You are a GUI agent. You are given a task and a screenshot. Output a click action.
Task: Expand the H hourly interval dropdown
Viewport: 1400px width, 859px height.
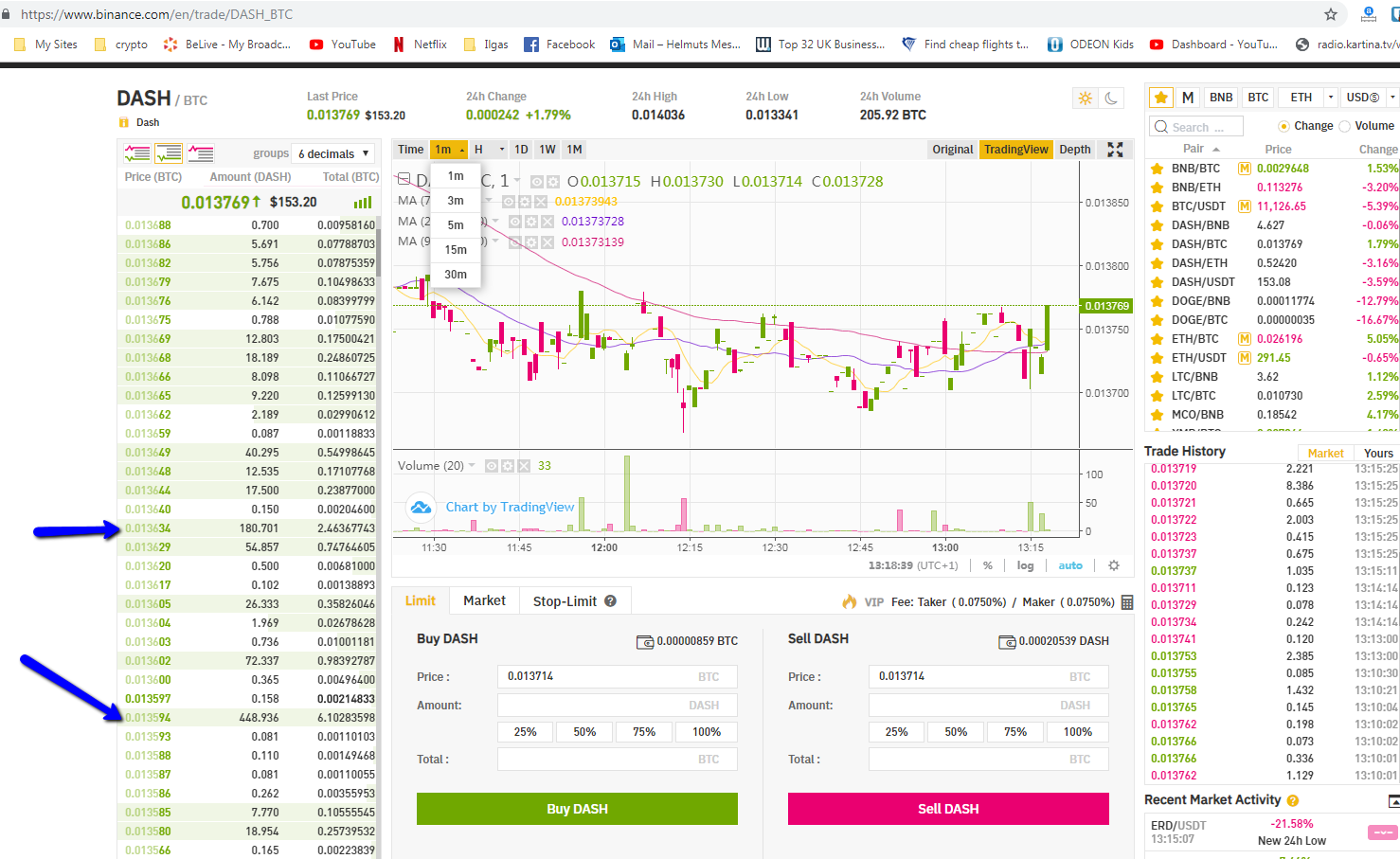click(502, 150)
